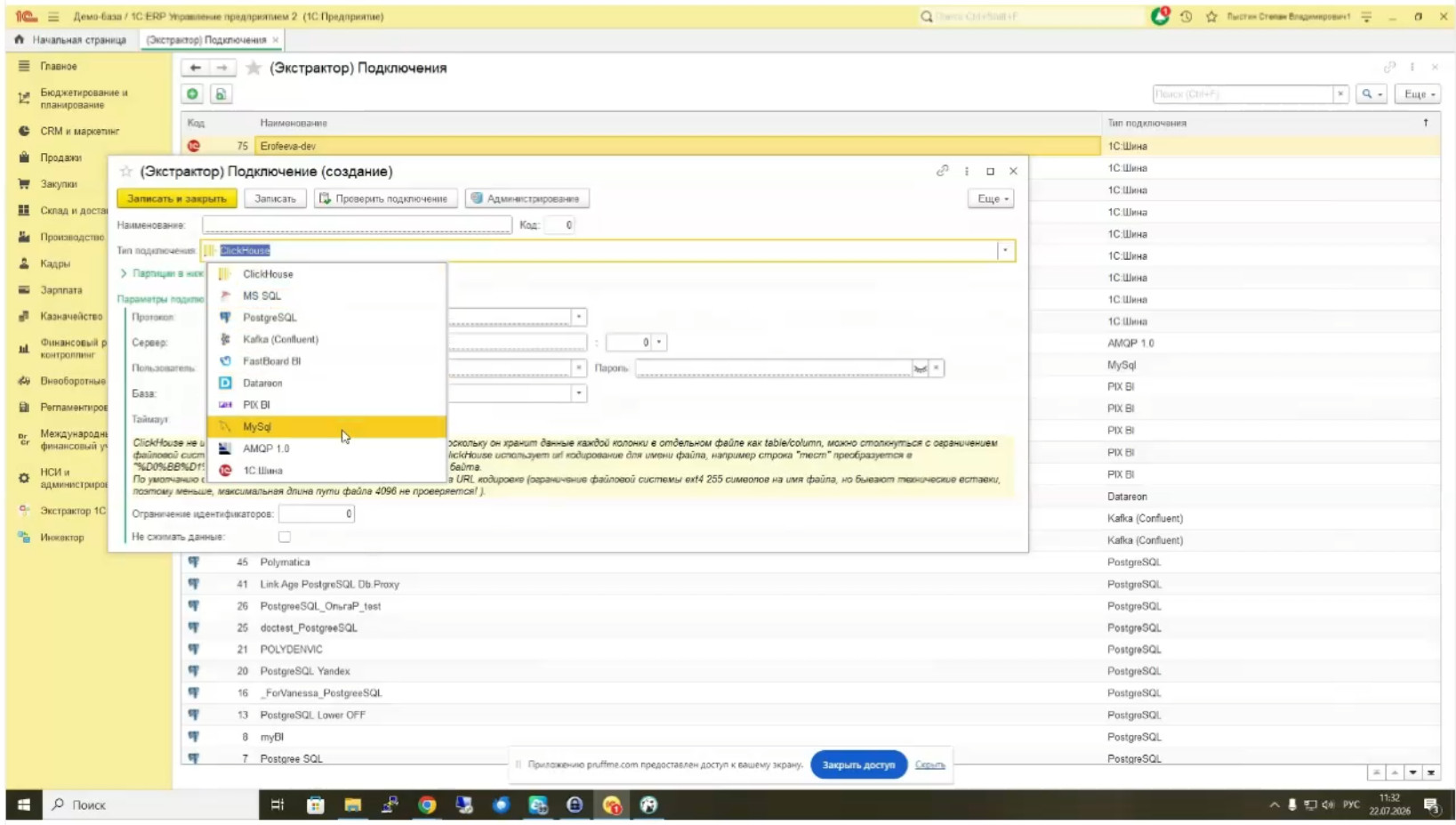The image size is (1456, 825).
Task: Expand the Еще menu of the list
Action: (x=1419, y=93)
